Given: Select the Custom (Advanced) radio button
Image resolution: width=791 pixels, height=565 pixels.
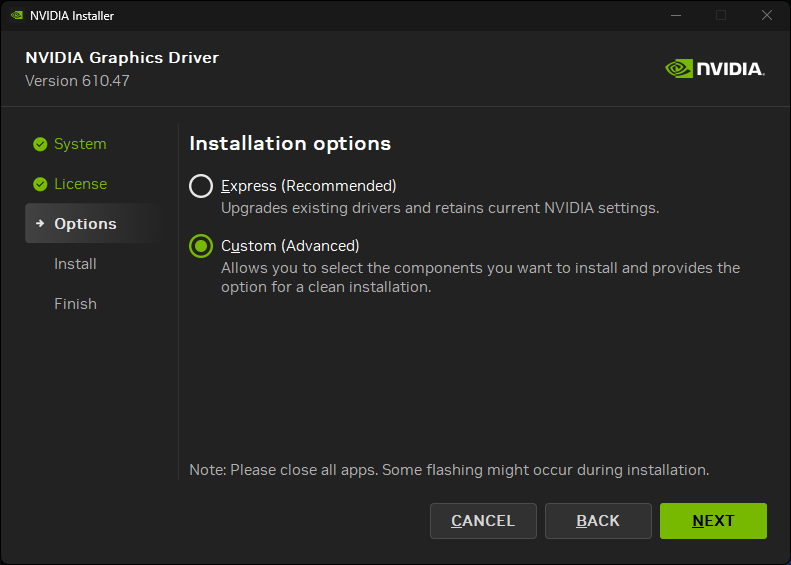Looking at the screenshot, I should click(201, 246).
